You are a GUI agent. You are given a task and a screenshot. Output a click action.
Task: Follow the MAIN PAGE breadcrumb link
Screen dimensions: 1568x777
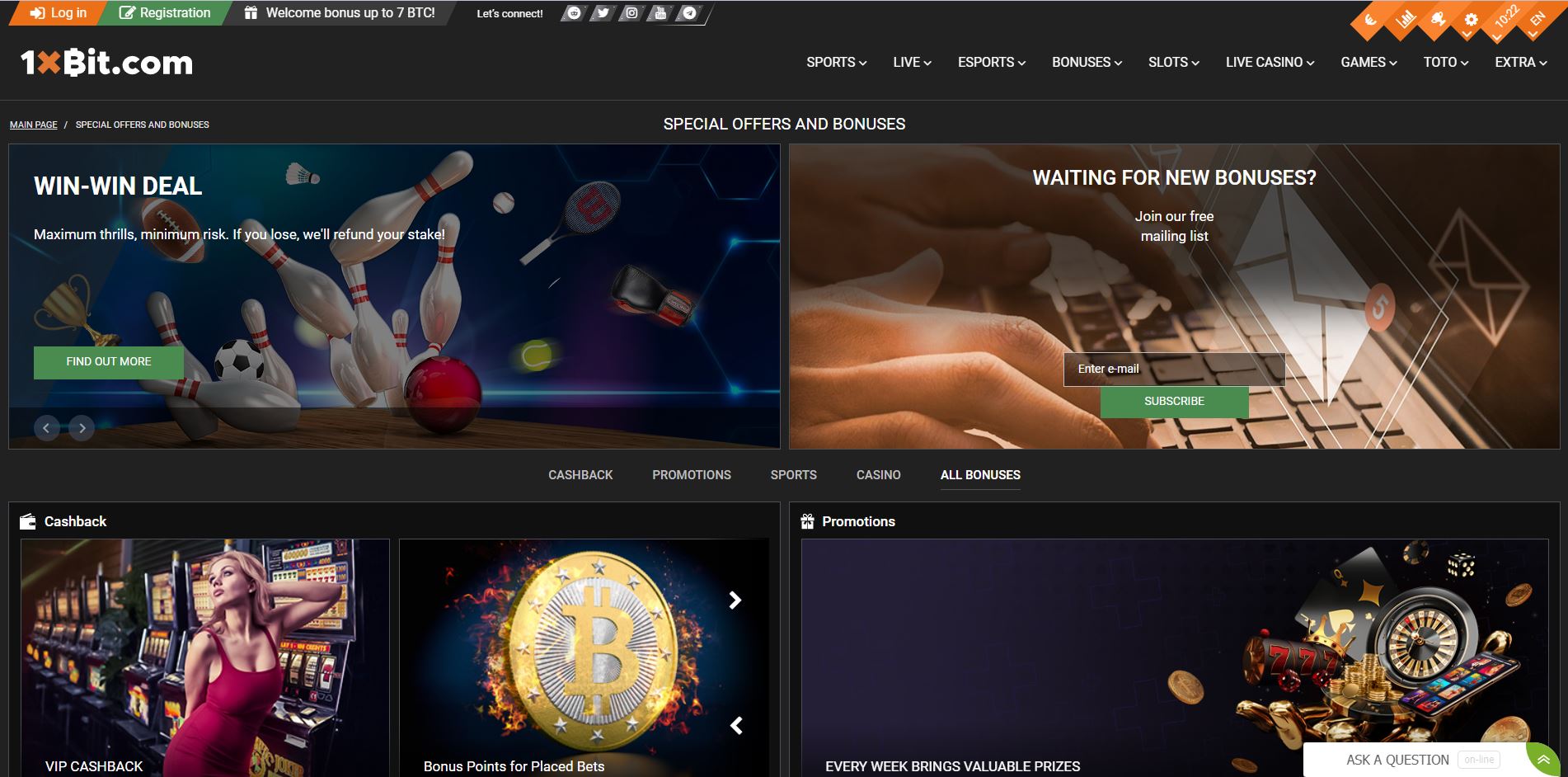[x=34, y=125]
